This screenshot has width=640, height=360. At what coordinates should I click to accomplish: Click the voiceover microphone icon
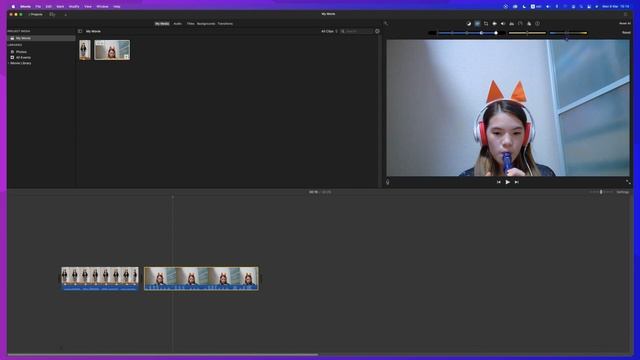[388, 182]
